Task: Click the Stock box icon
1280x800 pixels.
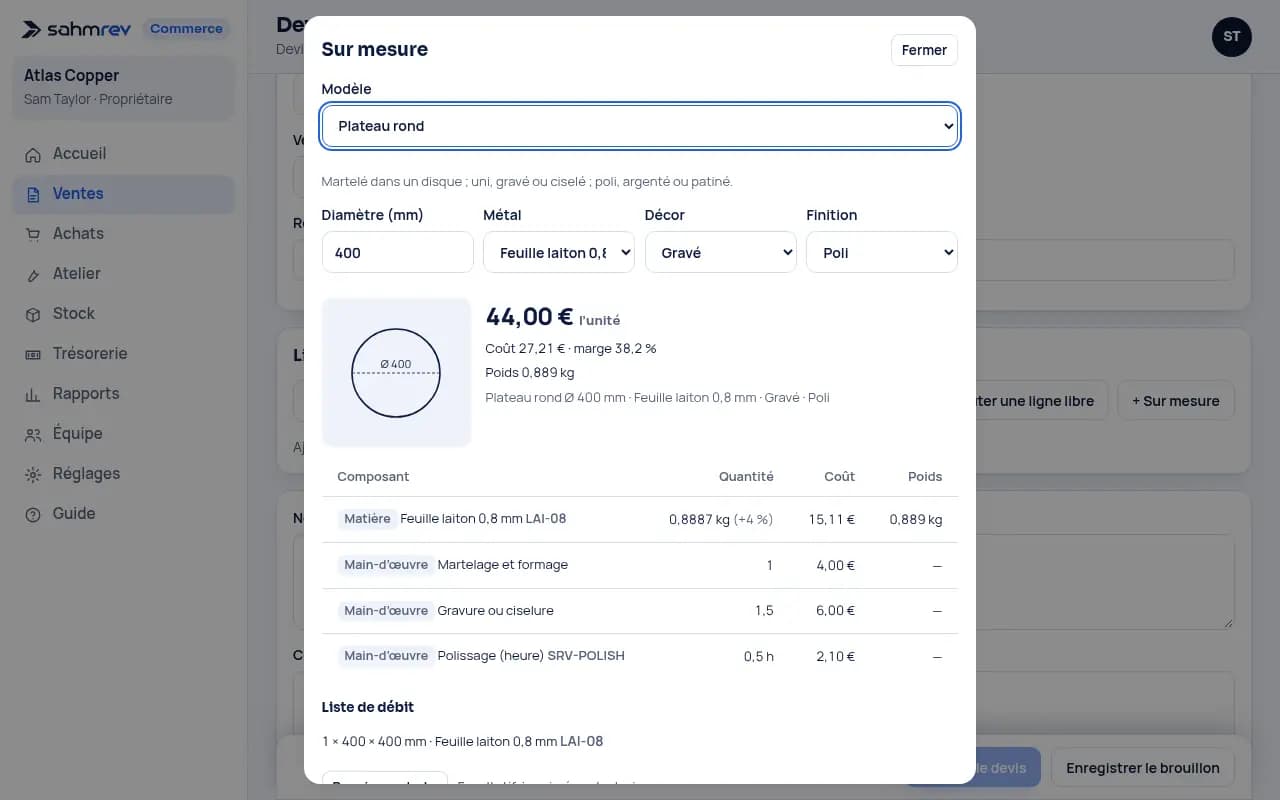Action: coord(33,314)
